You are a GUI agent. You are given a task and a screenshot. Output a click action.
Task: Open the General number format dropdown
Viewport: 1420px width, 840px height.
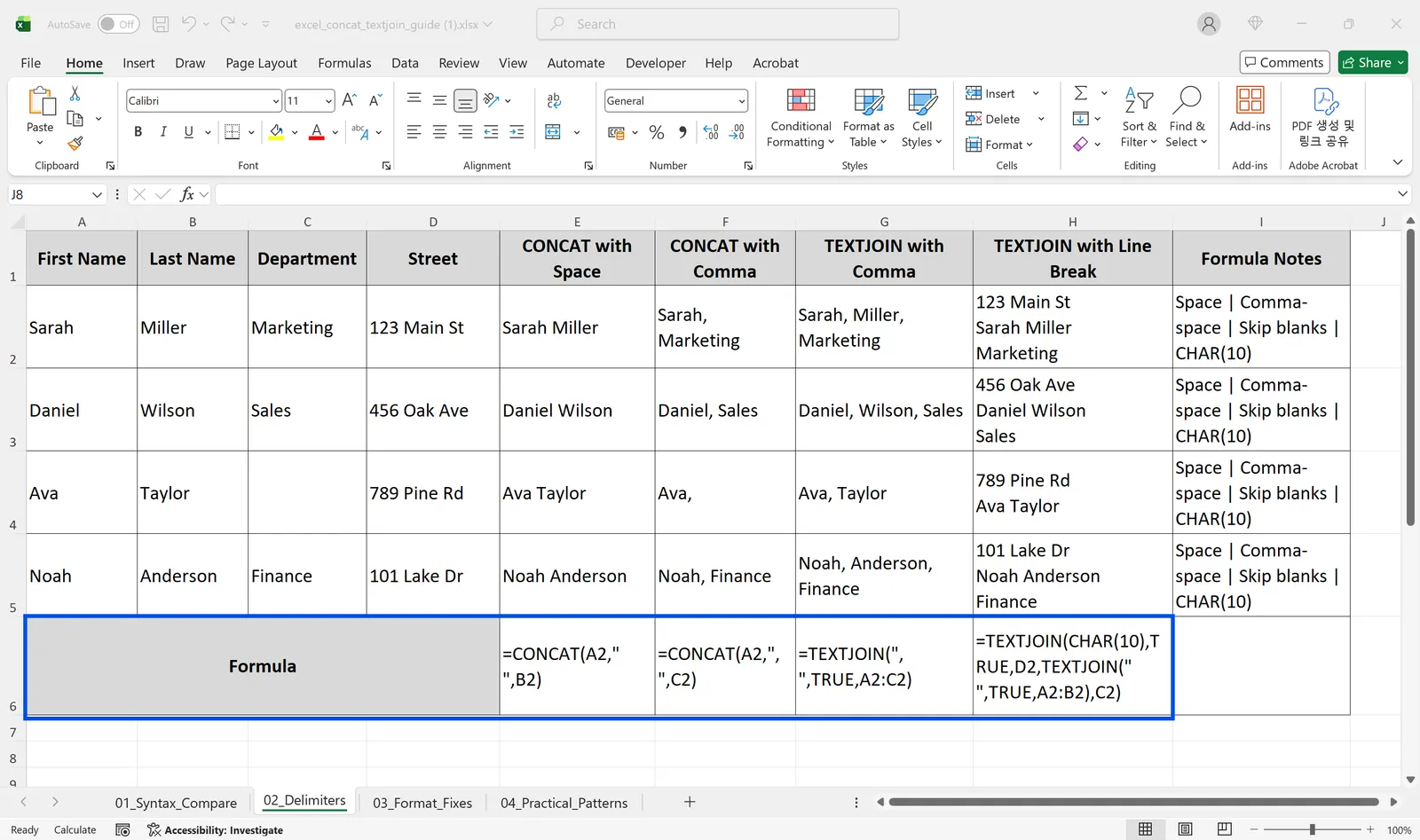(742, 101)
